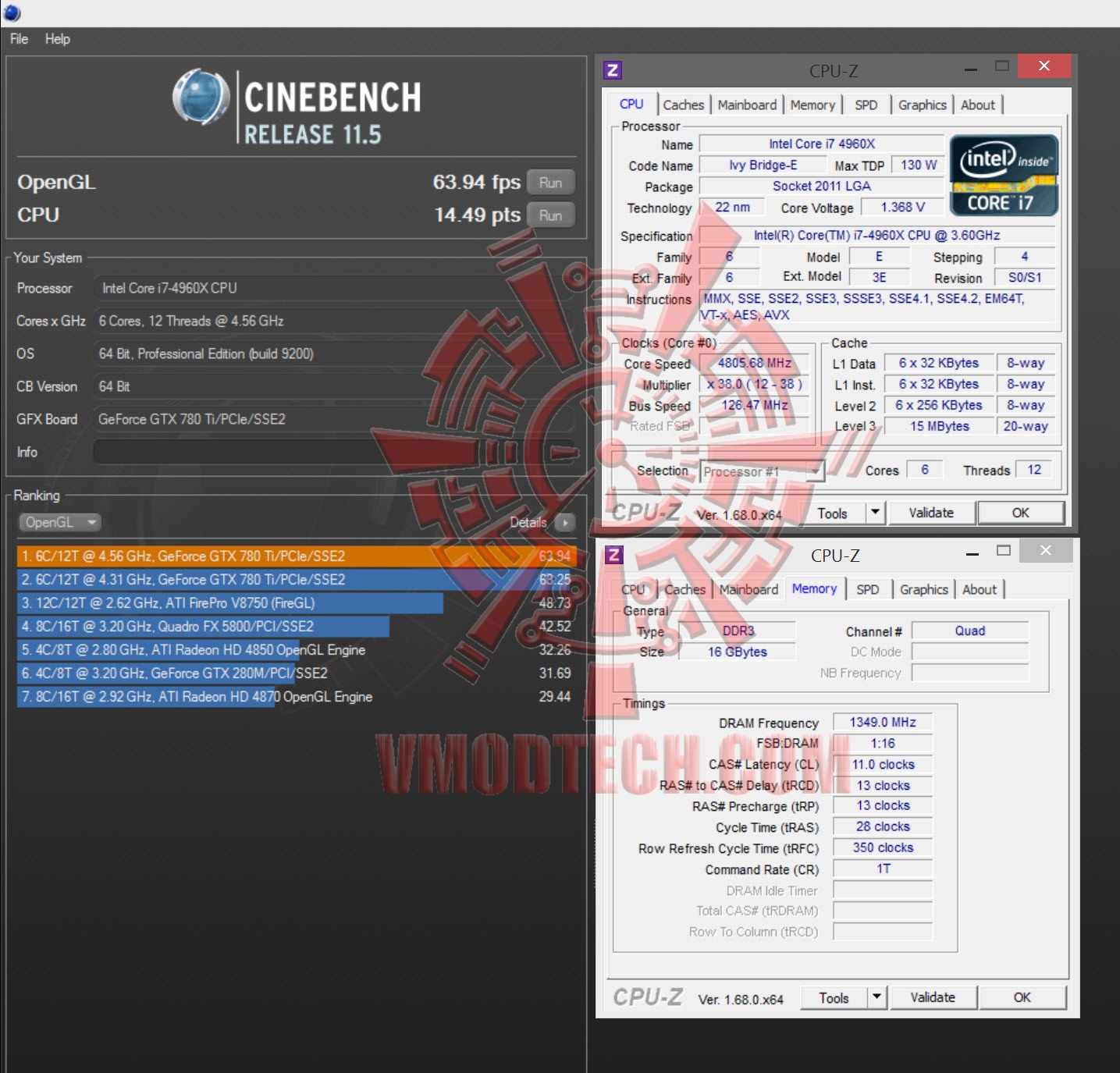Select Caches tab in CPU-Z memory timings window
1120x1073 pixels.
click(685, 589)
